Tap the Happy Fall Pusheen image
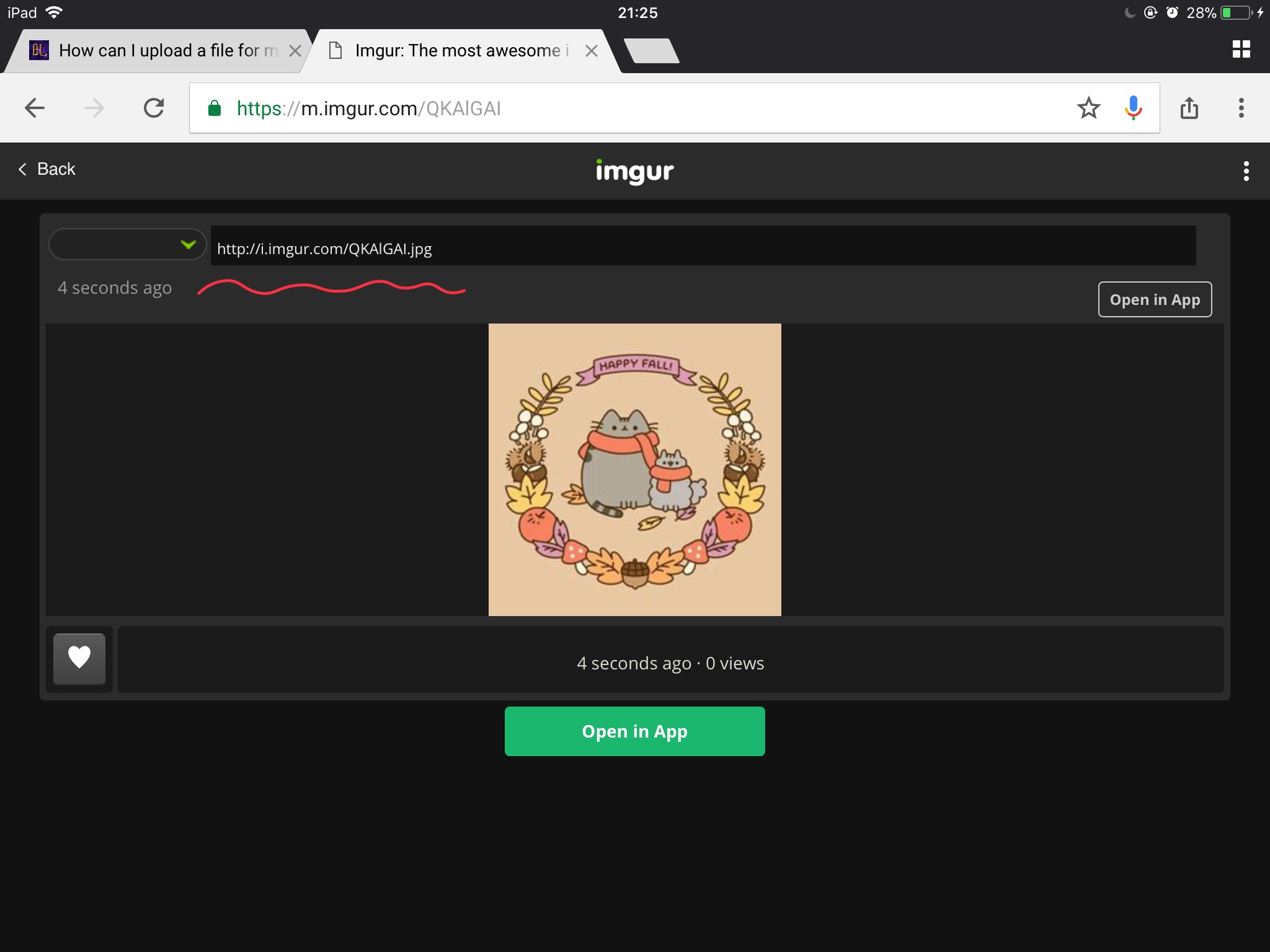The width and height of the screenshot is (1270, 952). click(x=634, y=470)
